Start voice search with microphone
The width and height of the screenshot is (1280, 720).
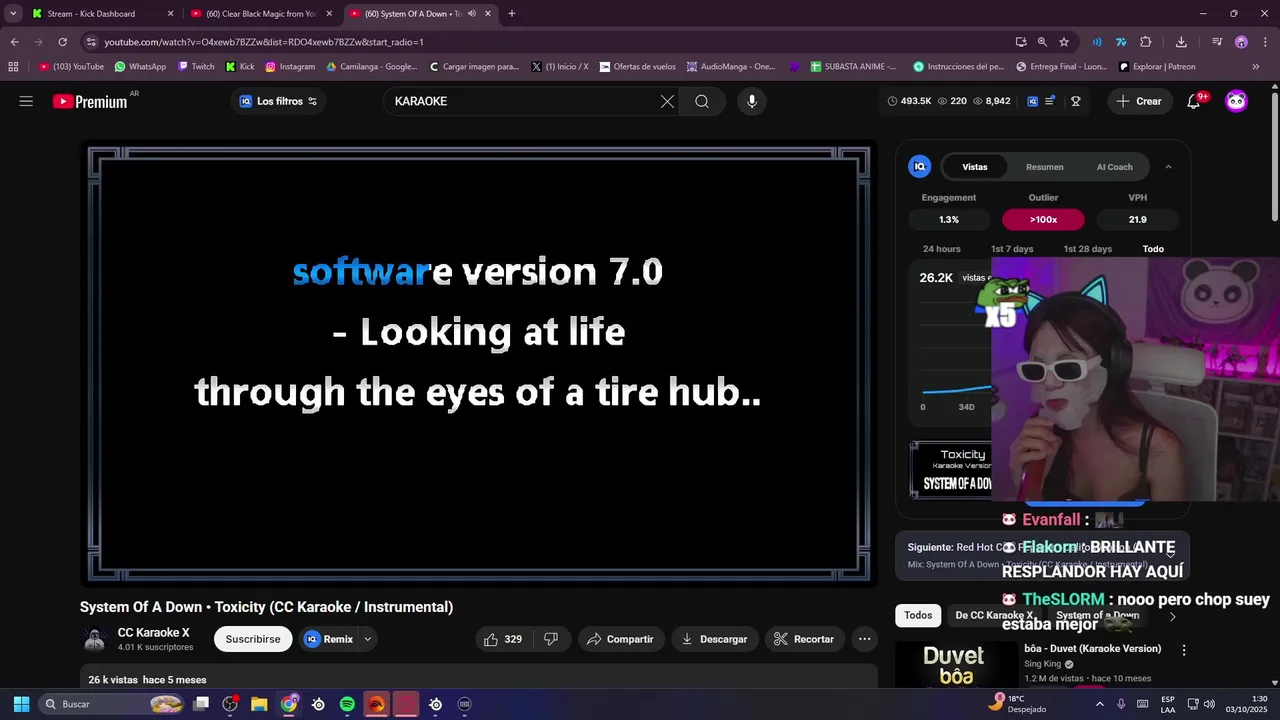(752, 101)
